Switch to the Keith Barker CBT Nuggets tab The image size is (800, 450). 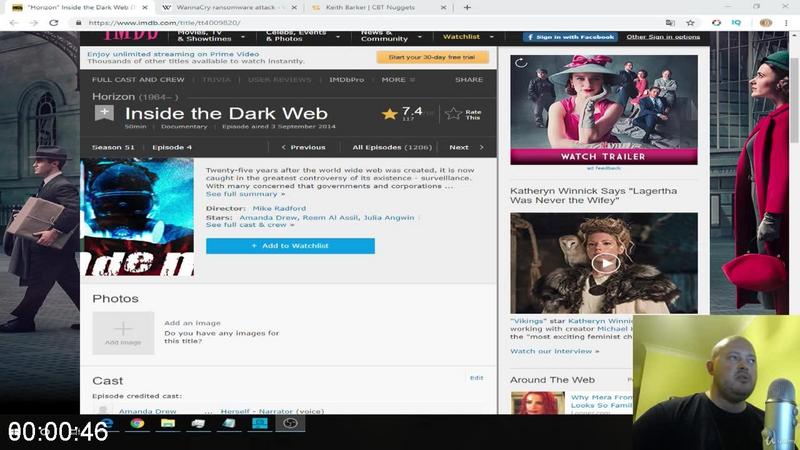[x=378, y=8]
